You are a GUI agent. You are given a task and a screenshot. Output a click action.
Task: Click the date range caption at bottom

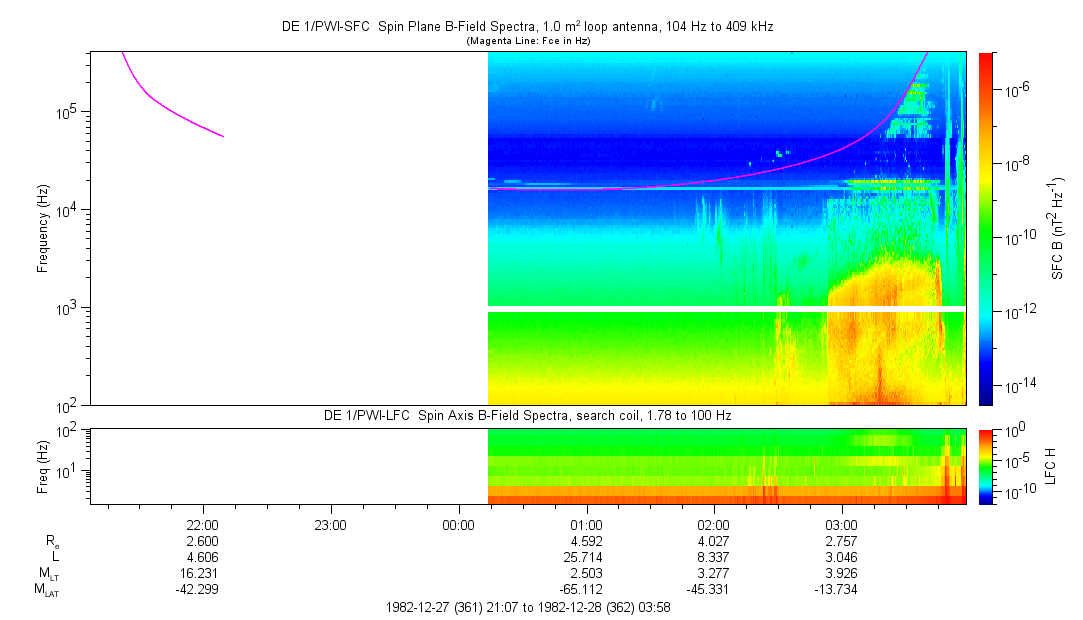(x=528, y=608)
